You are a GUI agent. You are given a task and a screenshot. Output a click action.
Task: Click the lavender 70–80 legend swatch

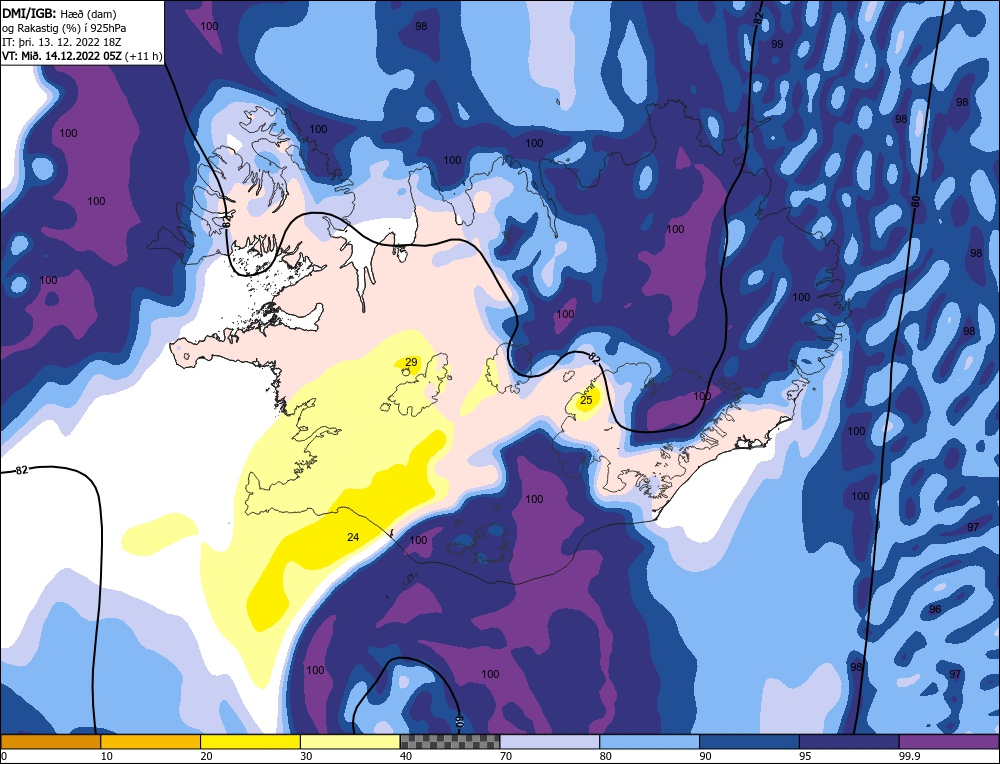[550, 742]
